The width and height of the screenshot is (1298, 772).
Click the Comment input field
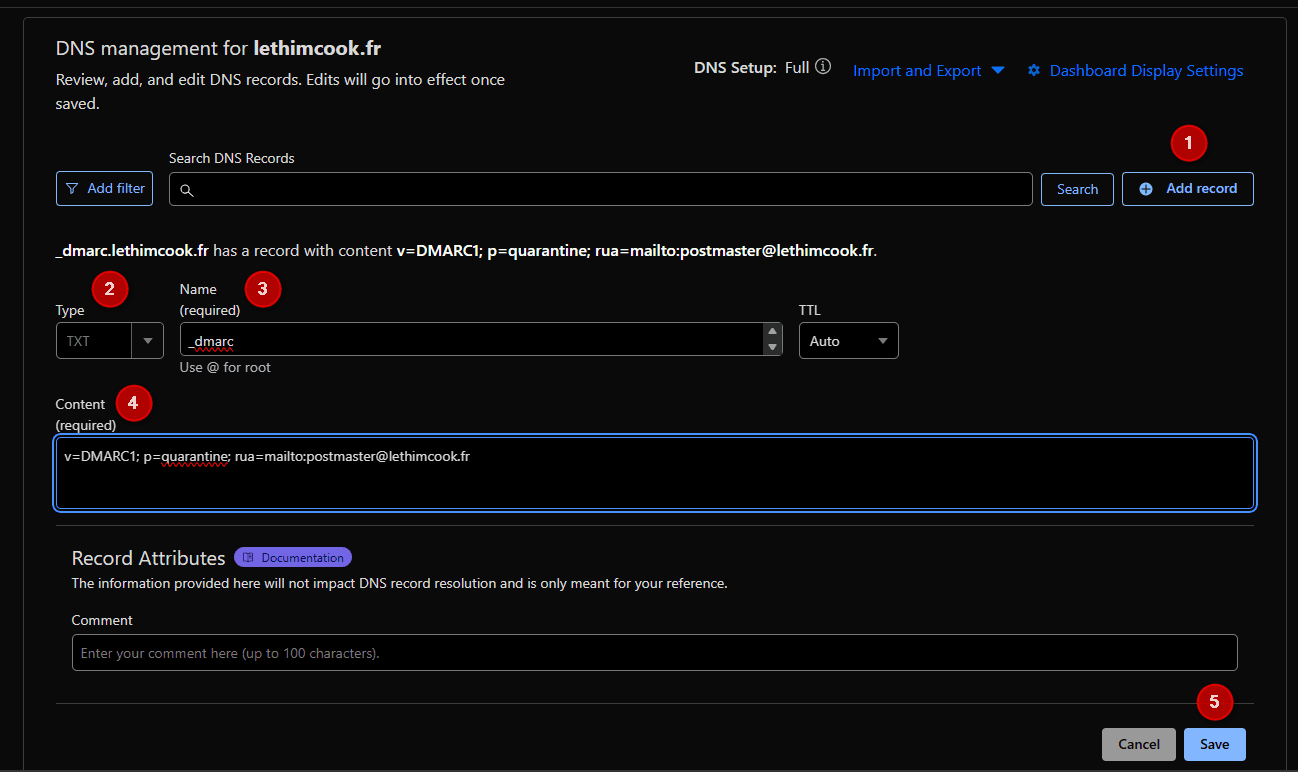point(654,653)
